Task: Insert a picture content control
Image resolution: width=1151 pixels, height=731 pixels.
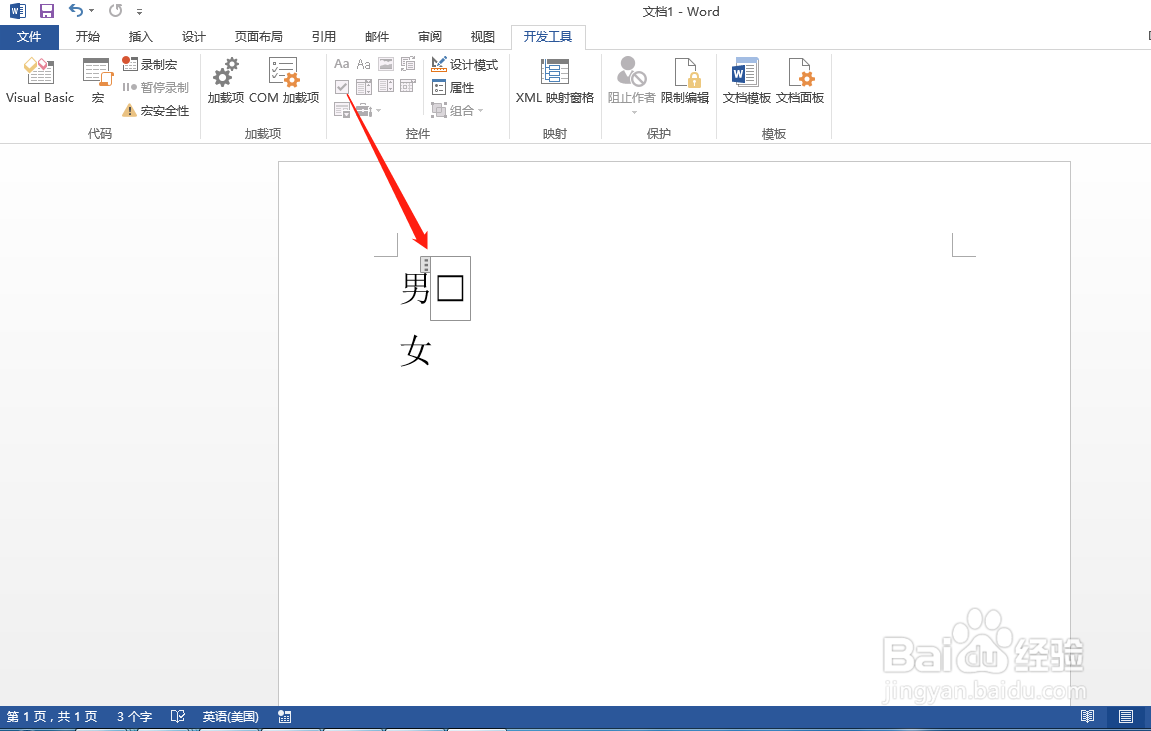Action: coord(386,64)
